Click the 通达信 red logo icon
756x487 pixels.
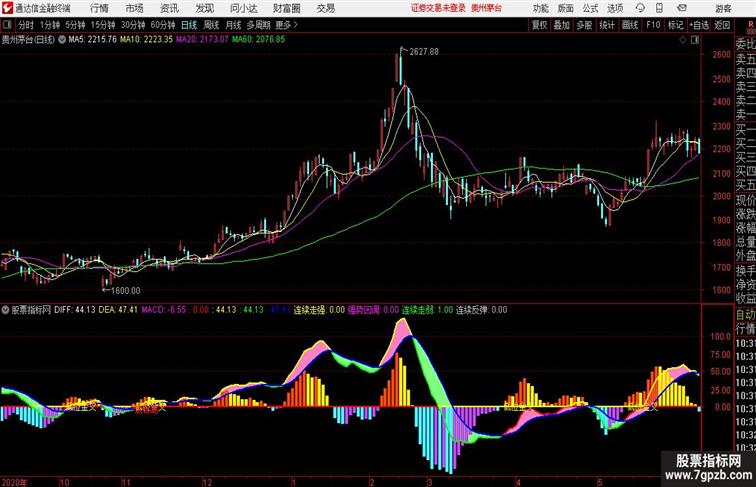pyautogui.click(x=7, y=8)
